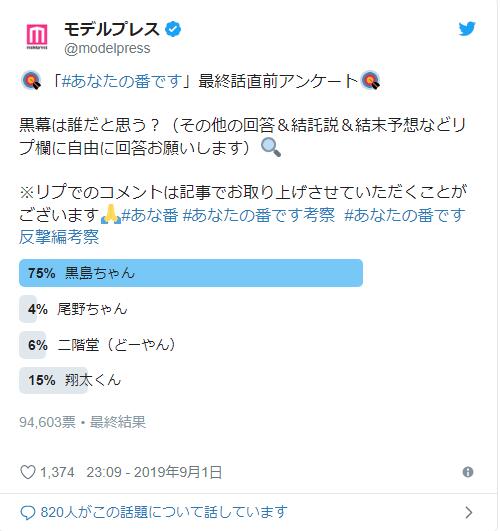
Task: Click the Twitter bird logo
Action: (x=467, y=29)
